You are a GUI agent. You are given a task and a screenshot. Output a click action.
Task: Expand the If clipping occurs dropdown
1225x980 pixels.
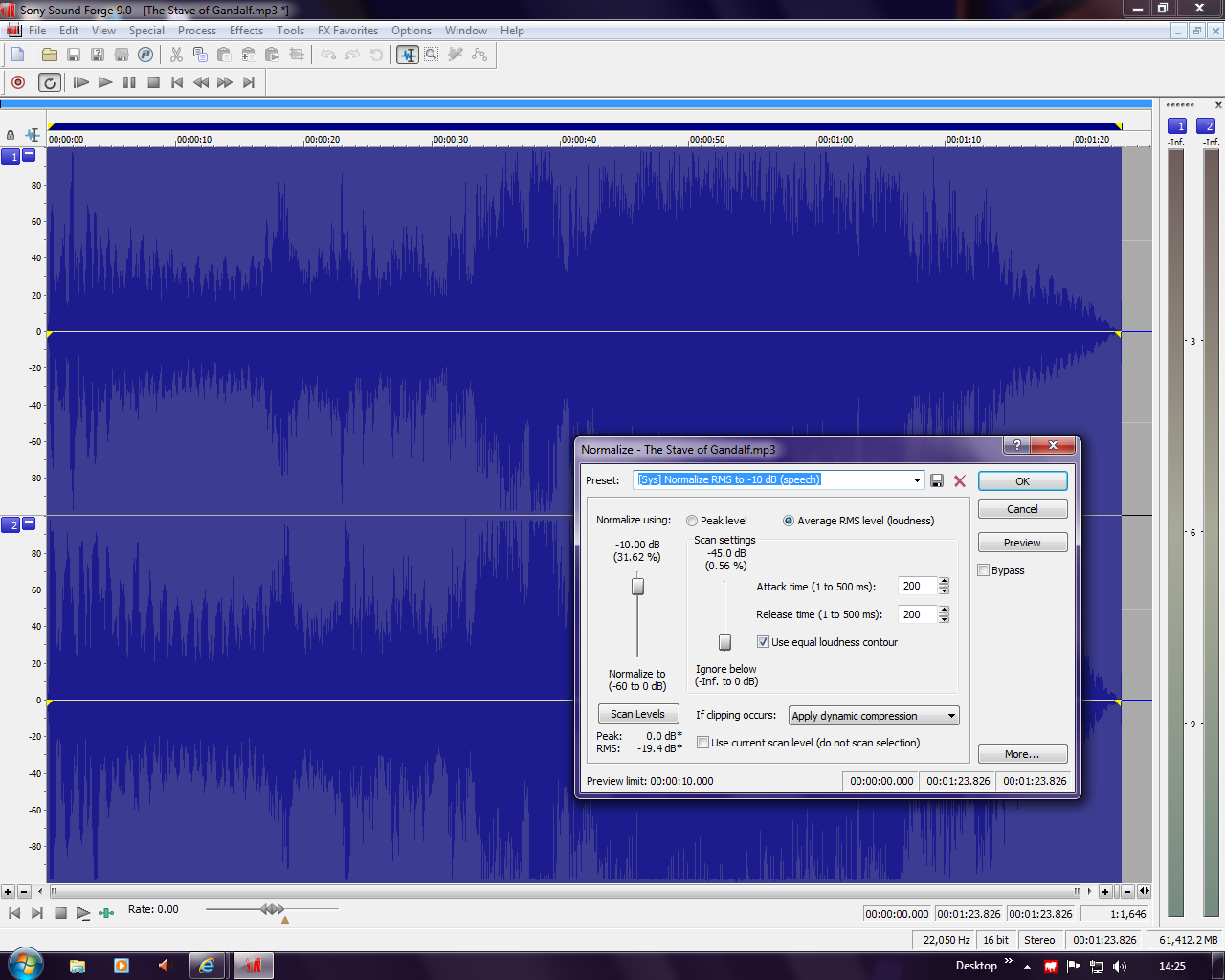coord(950,716)
